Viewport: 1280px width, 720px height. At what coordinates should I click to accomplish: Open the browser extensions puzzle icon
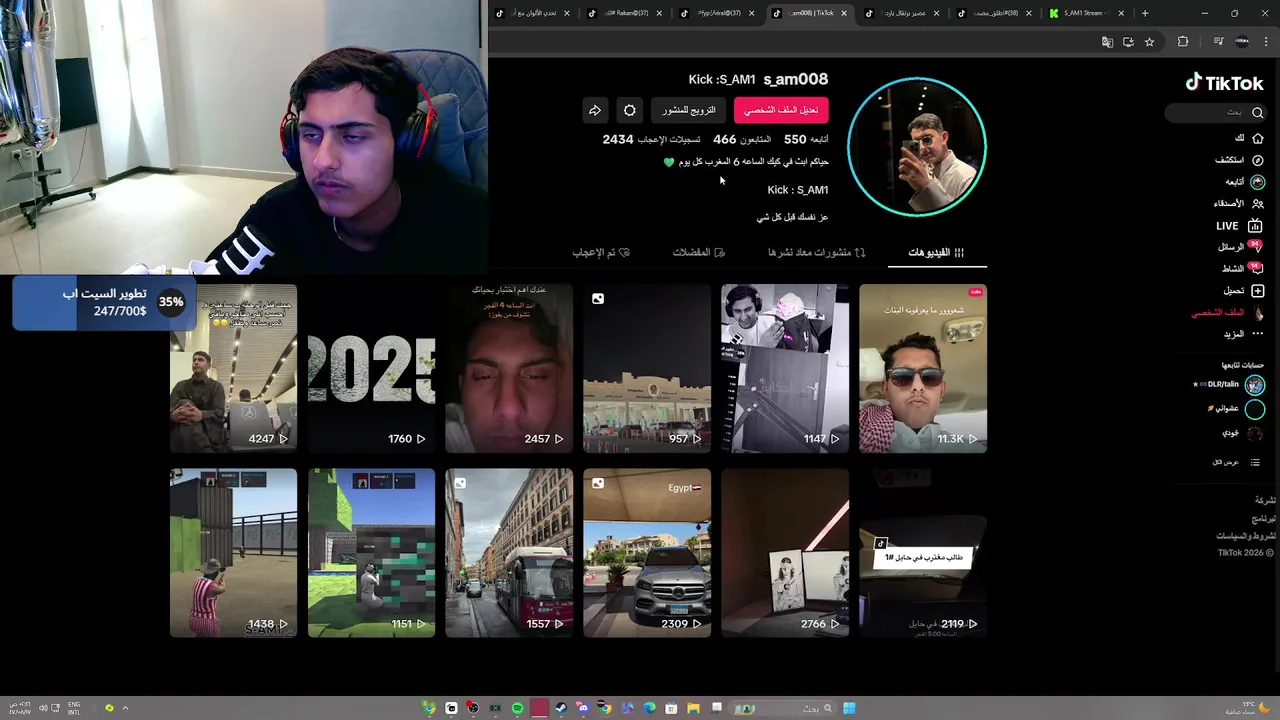(x=1183, y=42)
